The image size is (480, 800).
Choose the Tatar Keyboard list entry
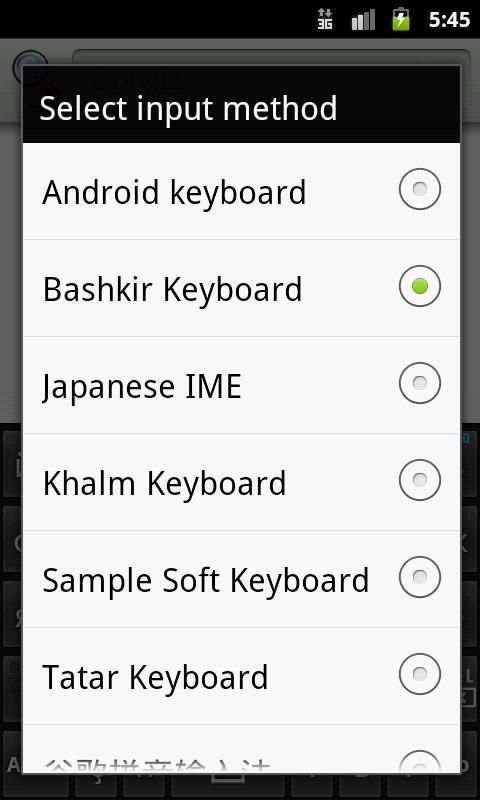pyautogui.click(x=241, y=676)
